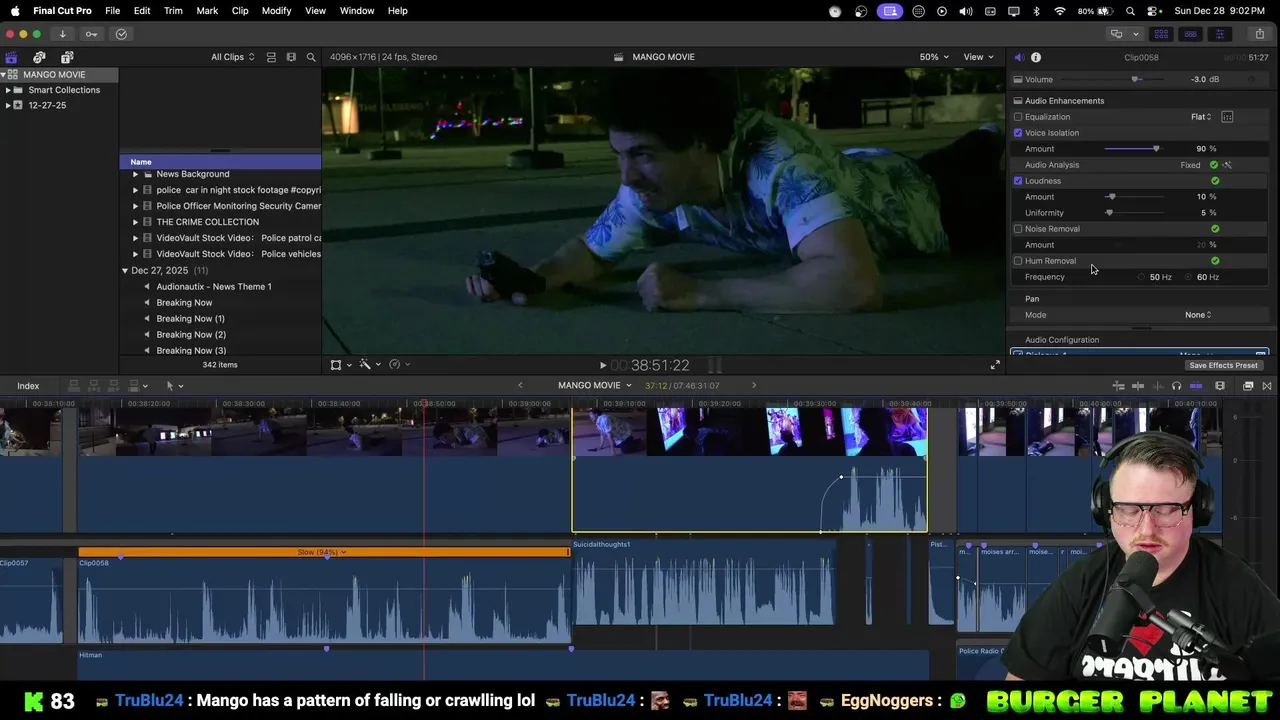Select the Breaking Now (2) audio clip

click(191, 335)
